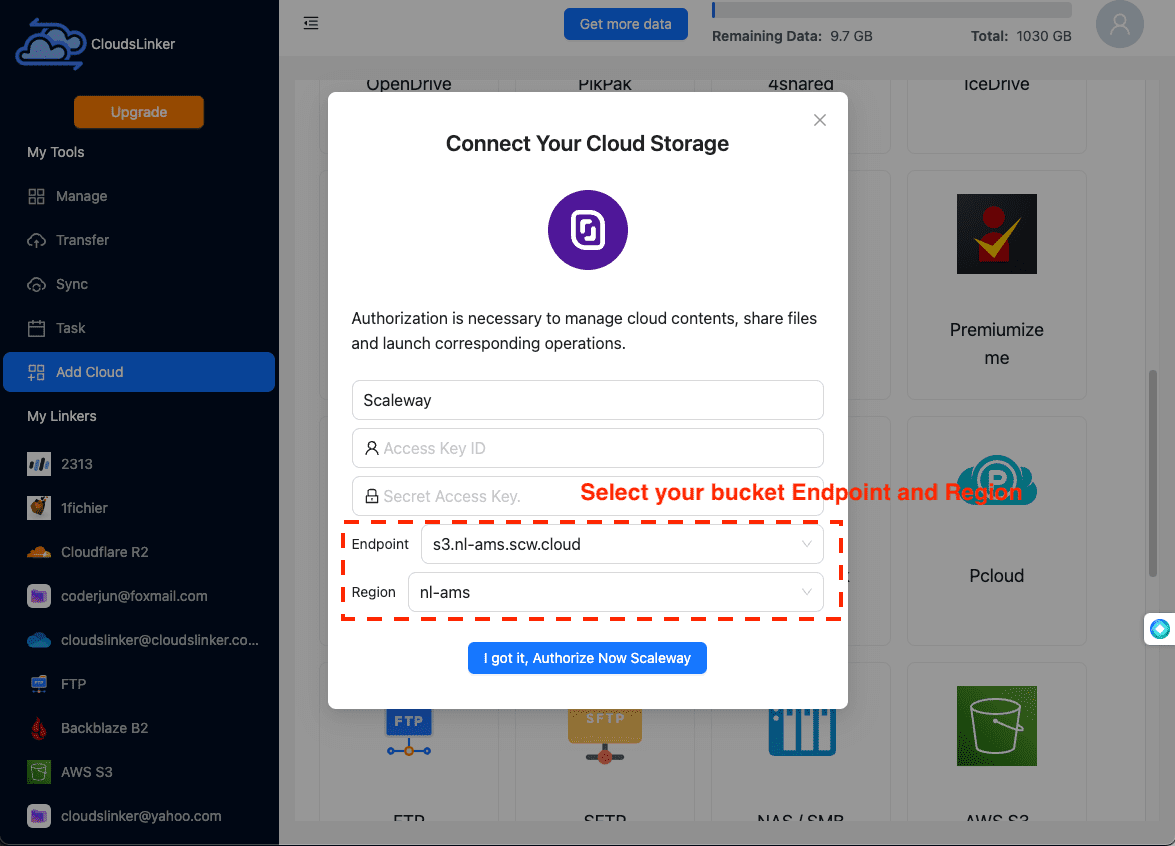Click the Manage grid icon

point(36,196)
